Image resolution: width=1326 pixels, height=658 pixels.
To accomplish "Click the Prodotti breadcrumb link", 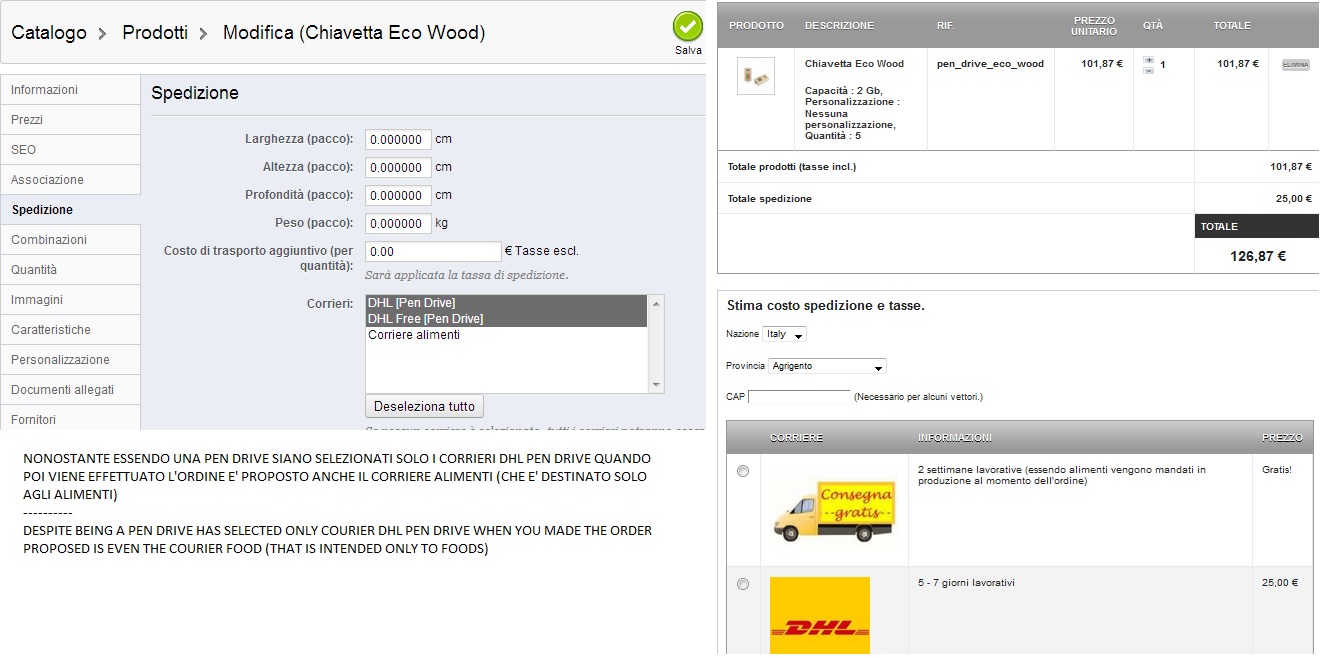I will coord(155,33).
